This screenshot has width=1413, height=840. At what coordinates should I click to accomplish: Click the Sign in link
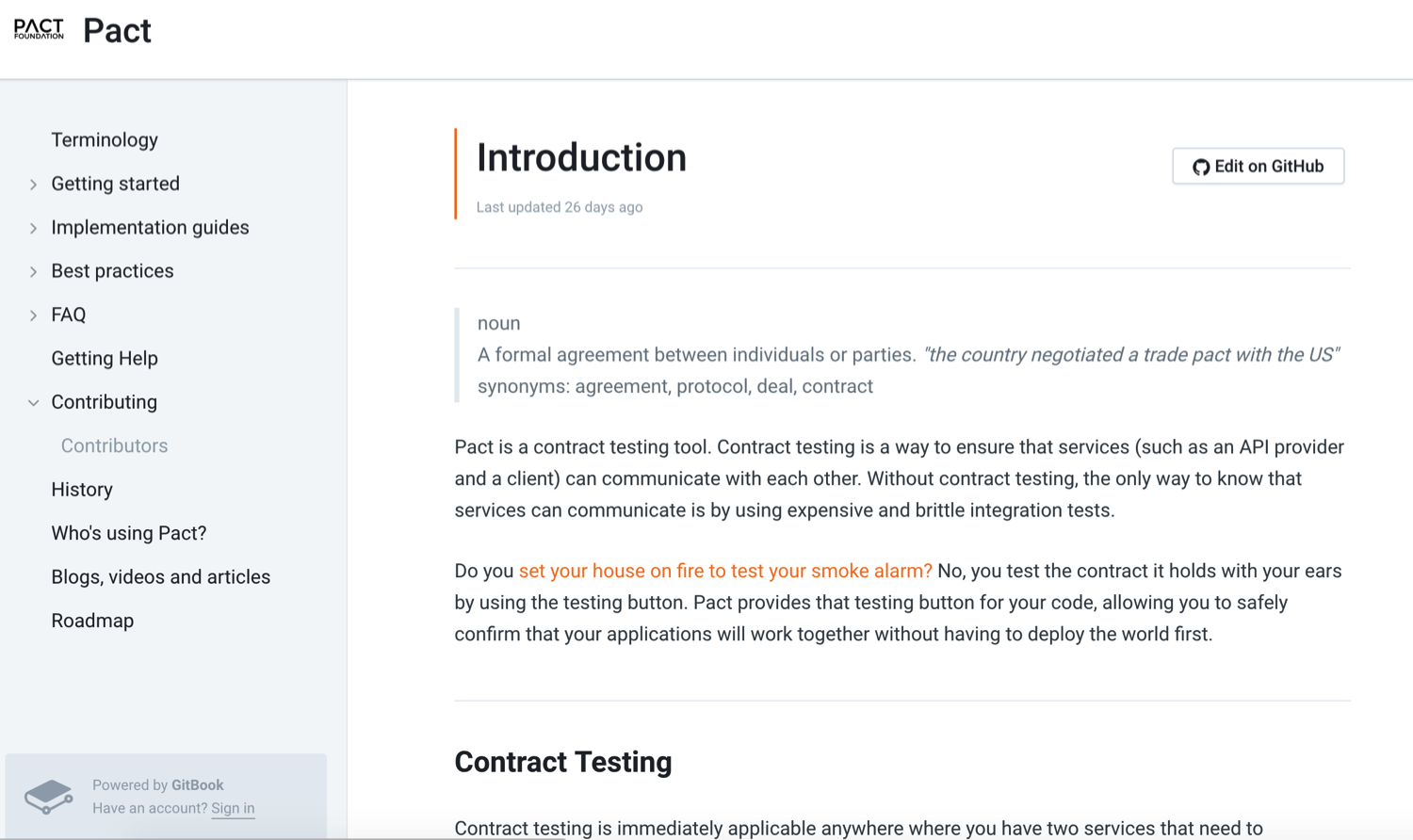233,808
